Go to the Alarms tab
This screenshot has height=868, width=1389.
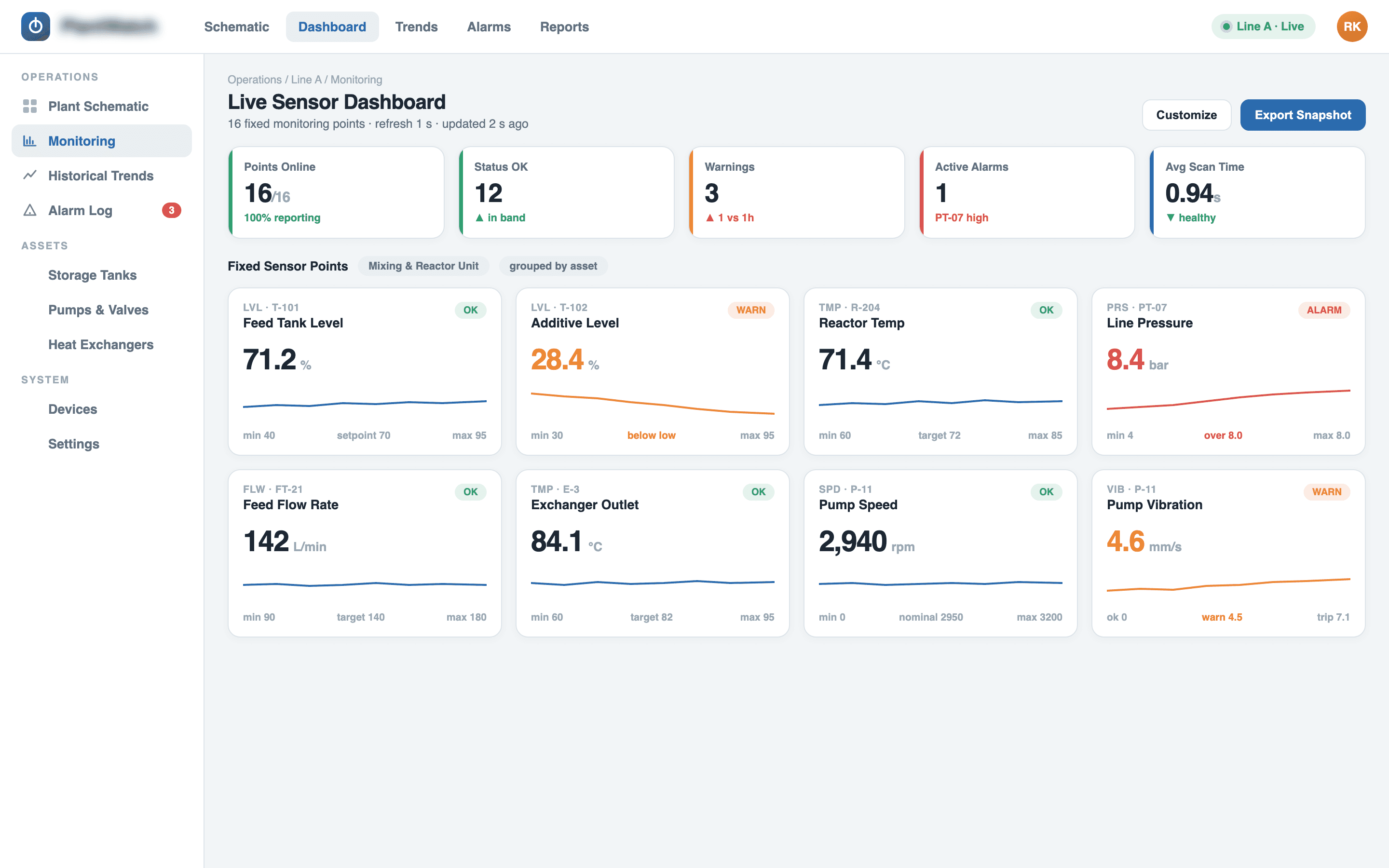point(489,27)
